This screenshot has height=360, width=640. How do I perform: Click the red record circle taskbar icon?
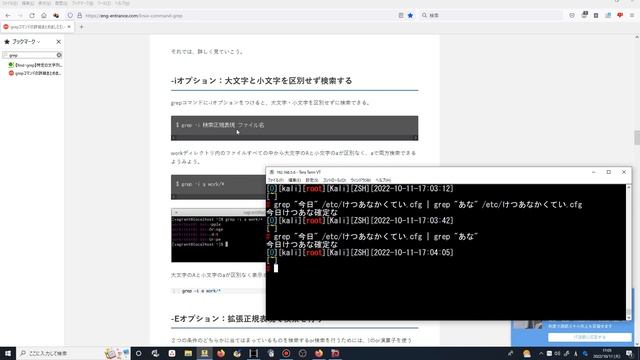286,353
